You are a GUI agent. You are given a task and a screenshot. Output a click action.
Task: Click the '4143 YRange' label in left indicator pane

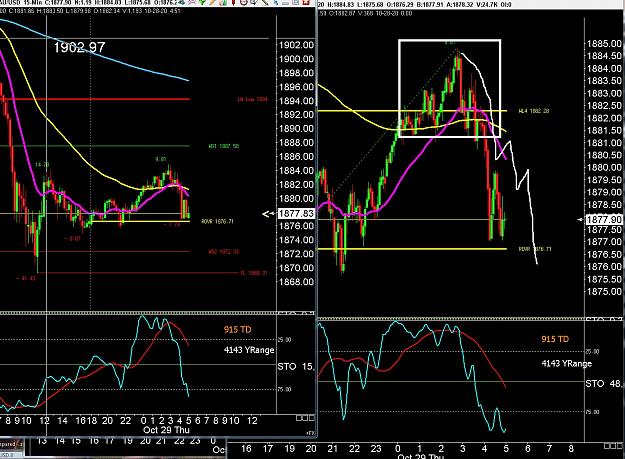(249, 350)
